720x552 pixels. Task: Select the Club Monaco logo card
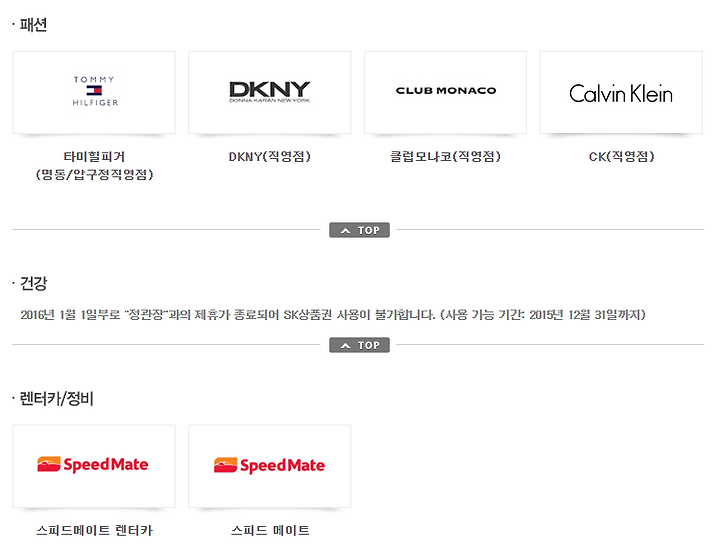pyautogui.click(x=445, y=92)
